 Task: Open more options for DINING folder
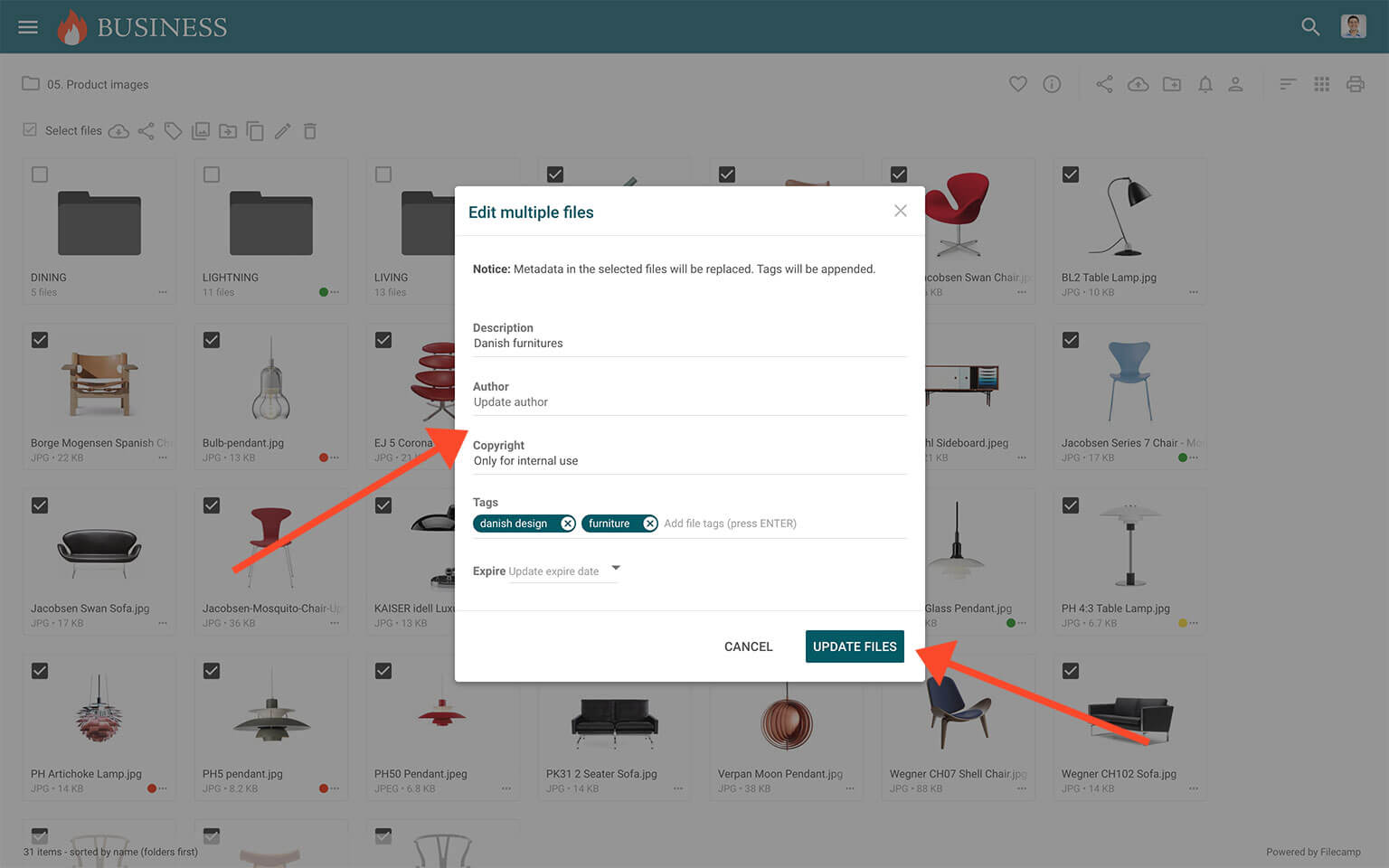(163, 292)
